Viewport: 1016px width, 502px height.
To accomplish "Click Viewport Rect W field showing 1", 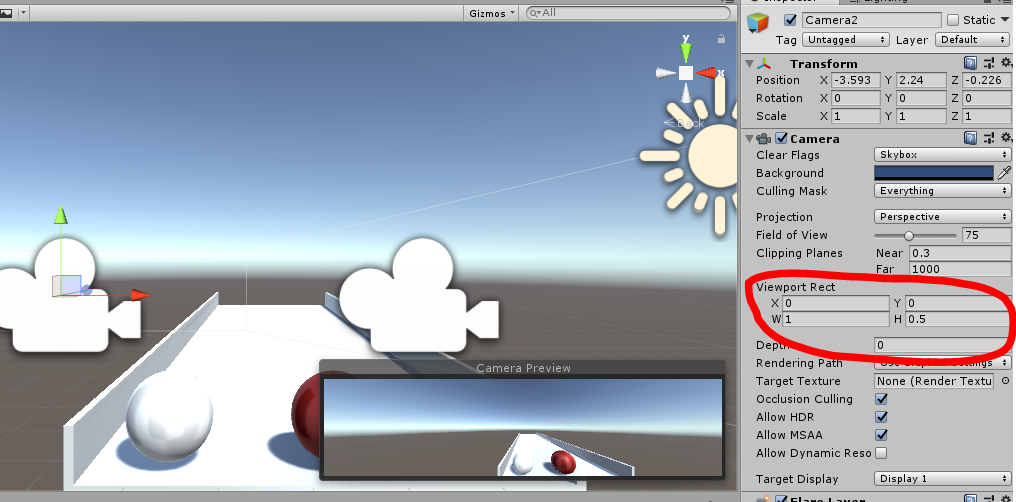I will (836, 319).
